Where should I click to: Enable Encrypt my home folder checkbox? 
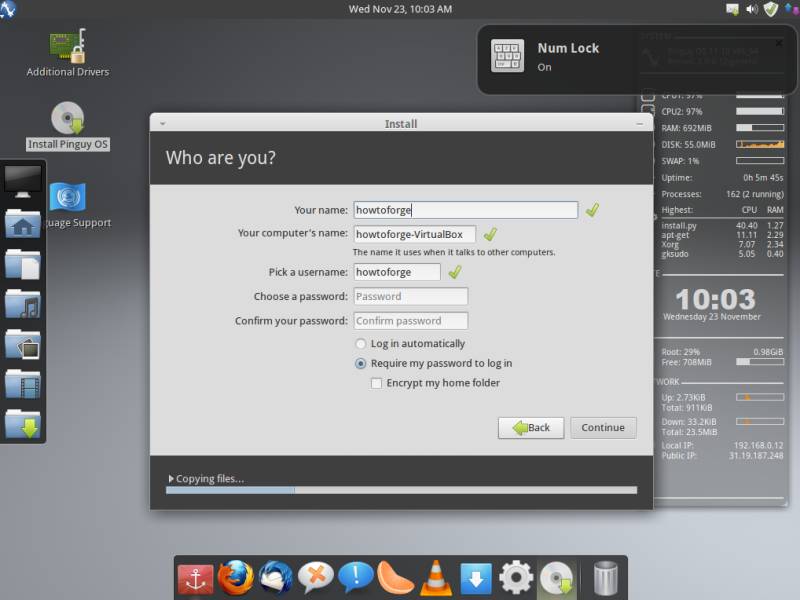[x=376, y=383]
